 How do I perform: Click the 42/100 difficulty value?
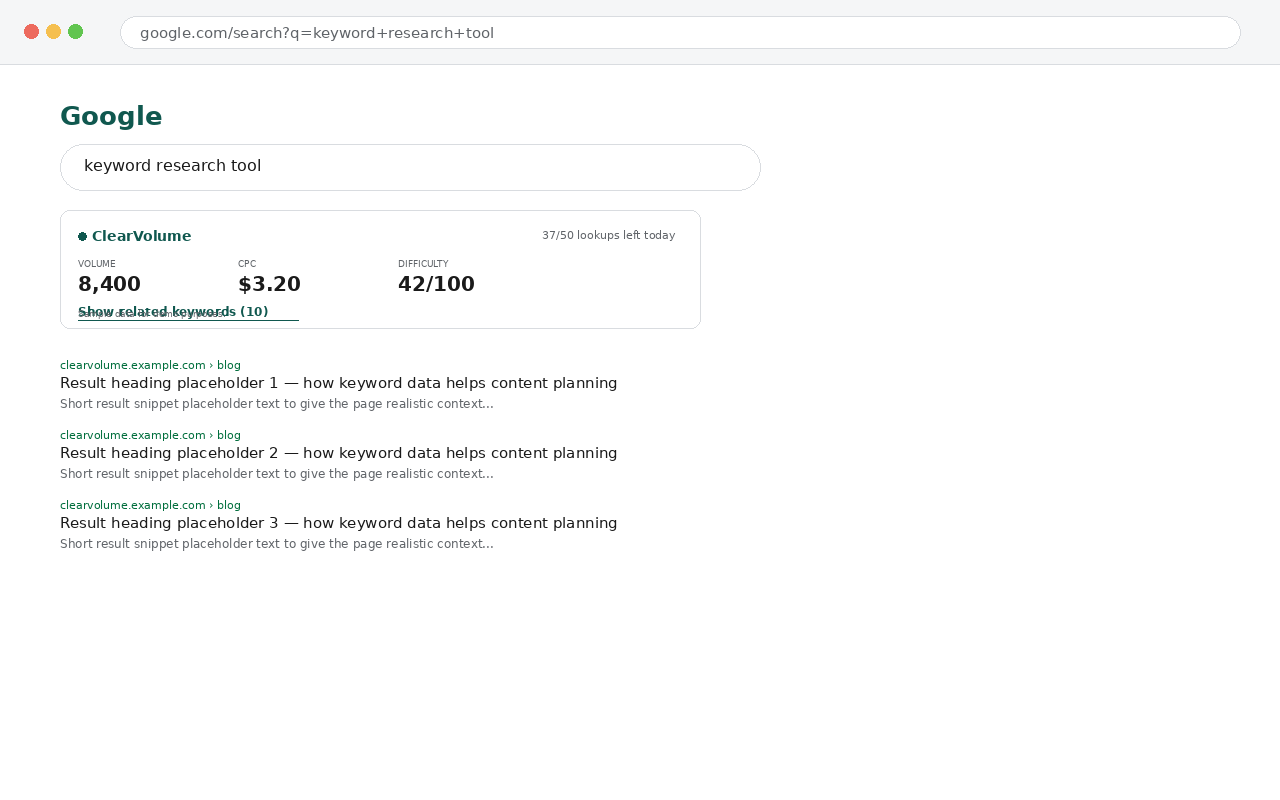[x=436, y=284]
